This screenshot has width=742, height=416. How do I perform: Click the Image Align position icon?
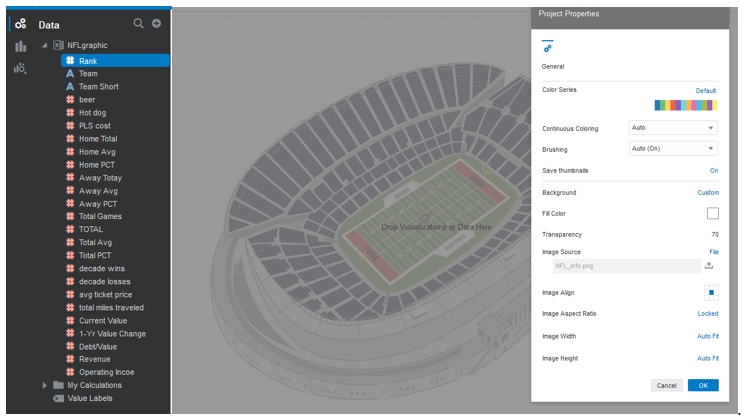712,293
